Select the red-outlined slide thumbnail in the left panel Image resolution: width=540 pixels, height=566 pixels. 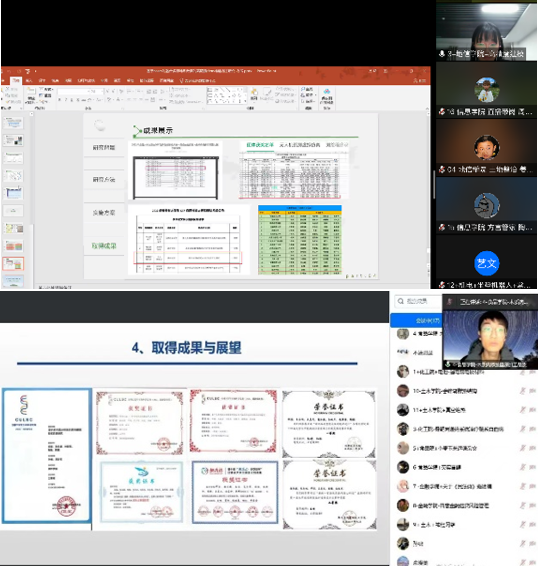[13, 264]
